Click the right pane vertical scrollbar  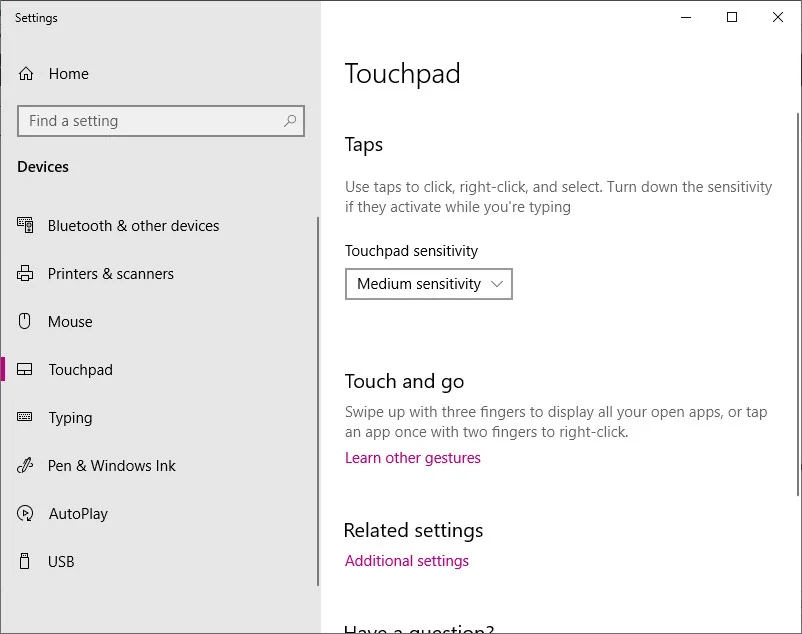797,304
